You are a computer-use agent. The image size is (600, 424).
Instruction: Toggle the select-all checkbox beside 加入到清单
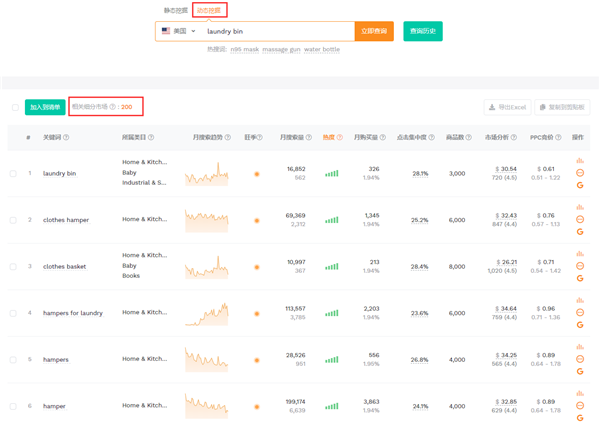pos(14,107)
